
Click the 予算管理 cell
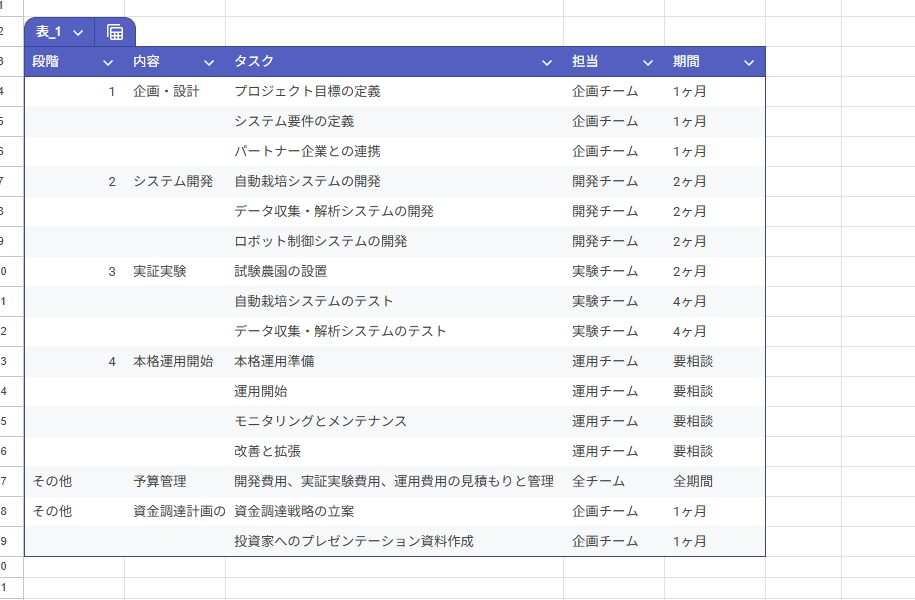click(x=159, y=482)
